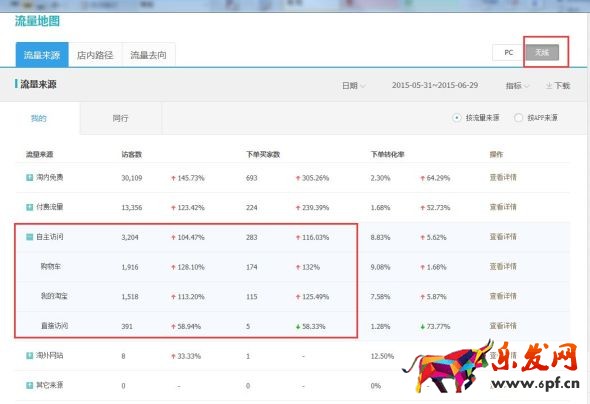This screenshot has height=404, width=590.
Task: View details for 淘内免费 row
Action: pyautogui.click(x=503, y=177)
